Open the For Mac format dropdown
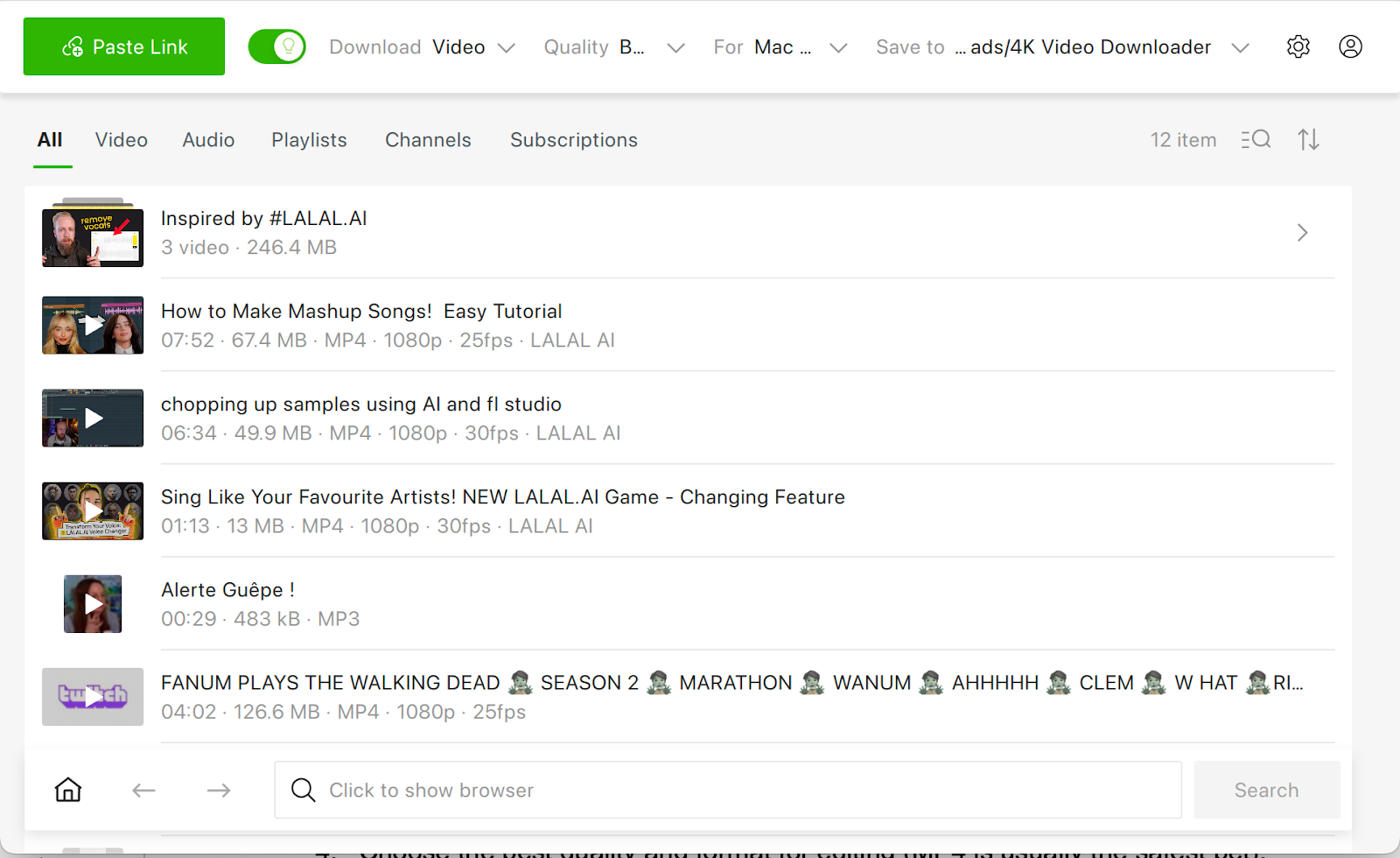 pyautogui.click(x=780, y=47)
